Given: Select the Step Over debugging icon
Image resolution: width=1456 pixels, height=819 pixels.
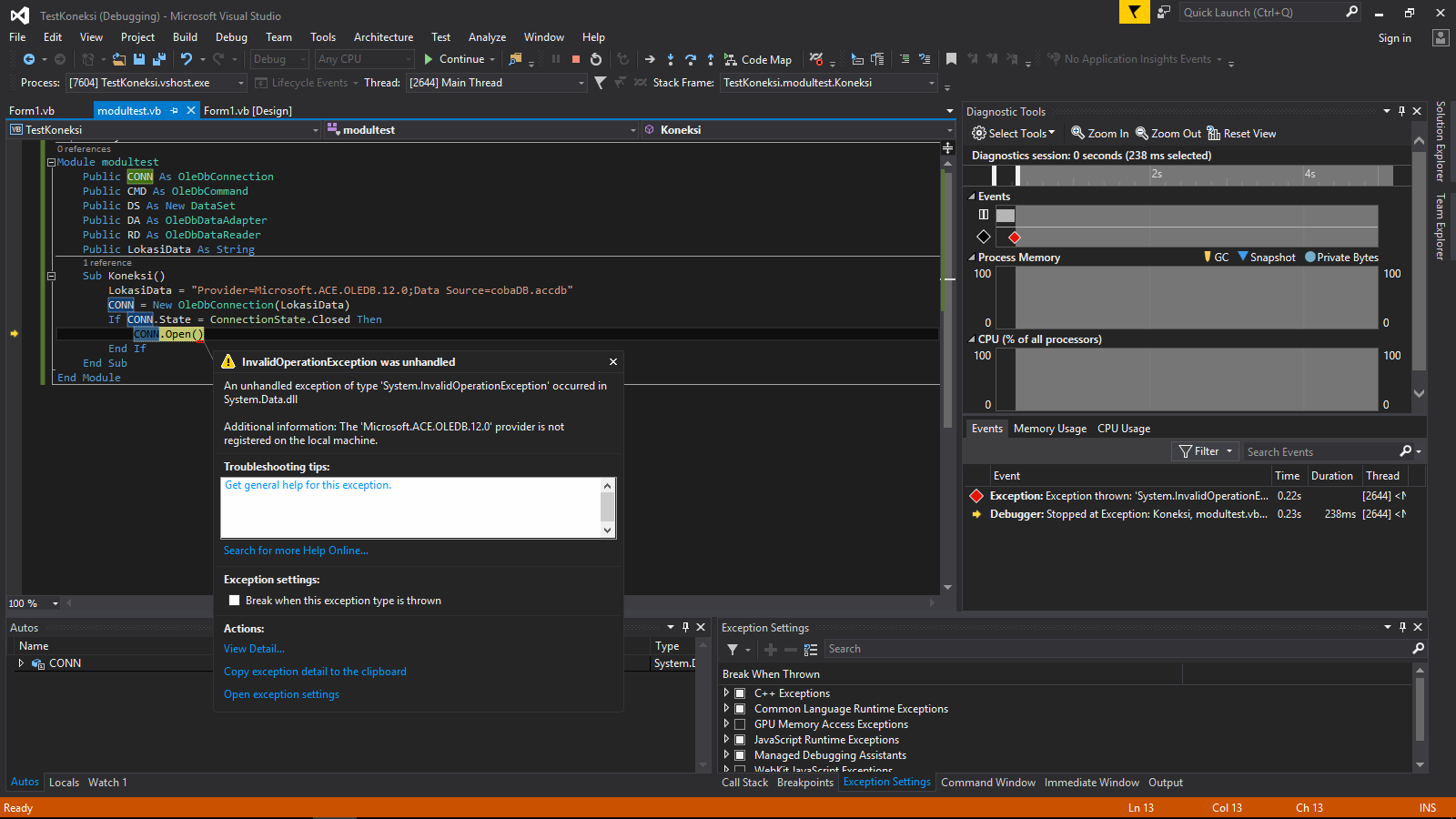Looking at the screenshot, I should click(692, 59).
